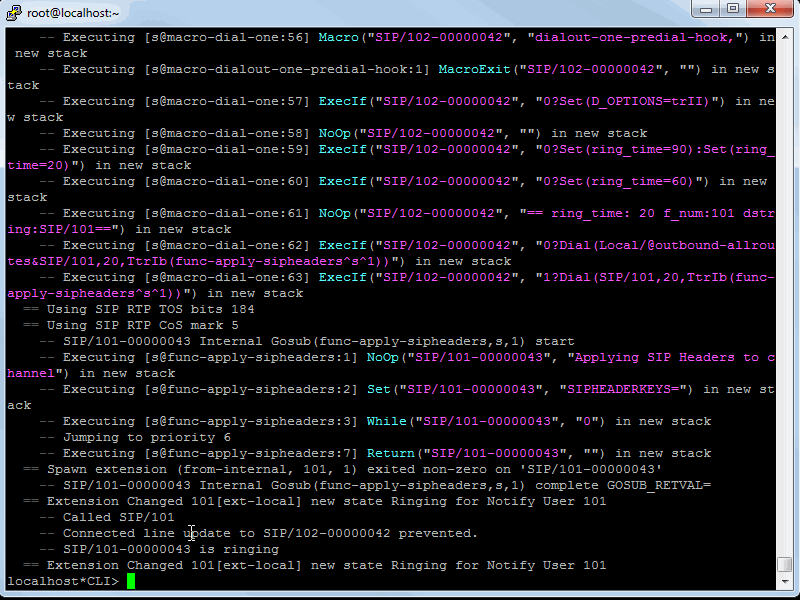Click the 's@macro-dial-one:58' NoOp line
The height and width of the screenshot is (600, 800).
tap(343, 133)
